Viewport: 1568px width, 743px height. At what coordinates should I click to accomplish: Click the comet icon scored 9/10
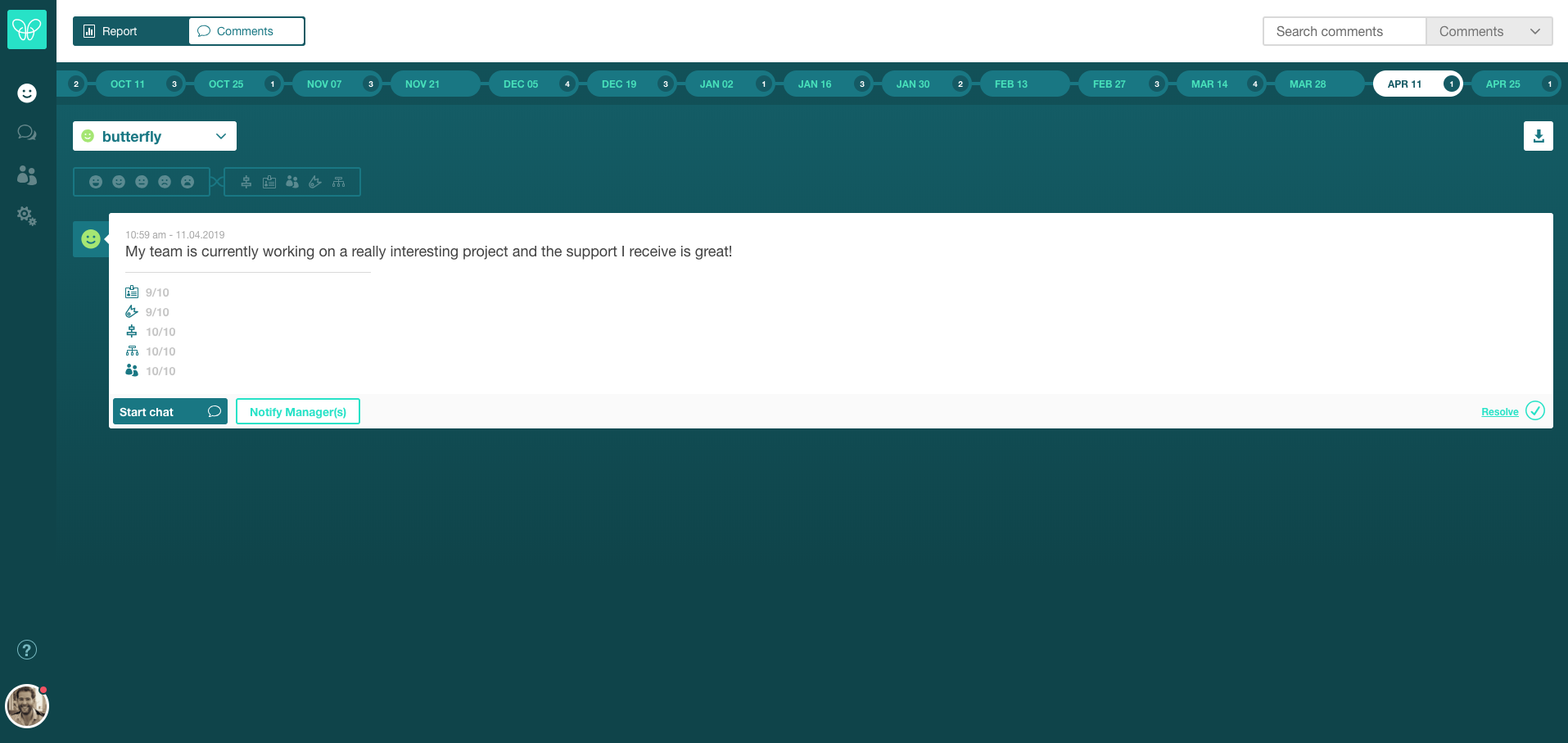coord(132,311)
